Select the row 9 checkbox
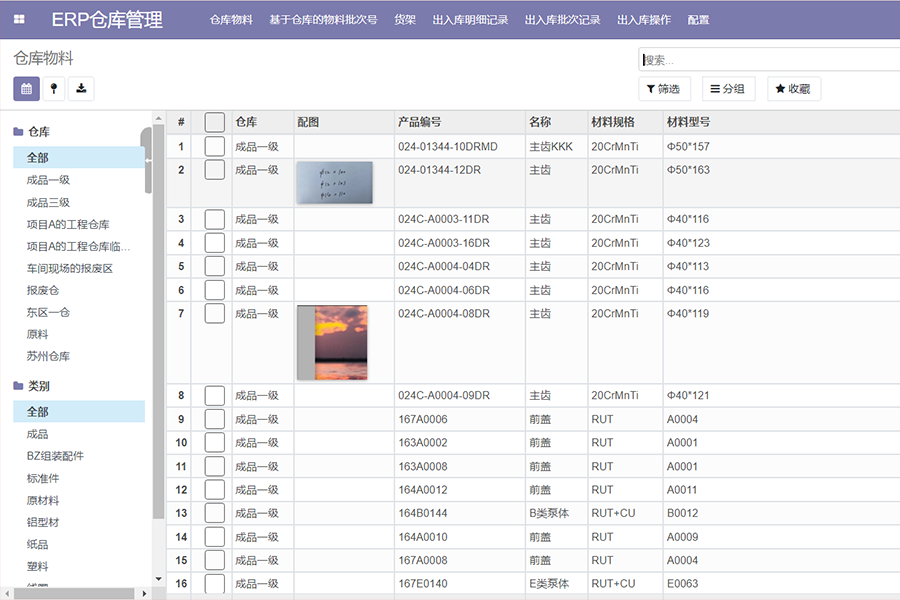 [214, 419]
